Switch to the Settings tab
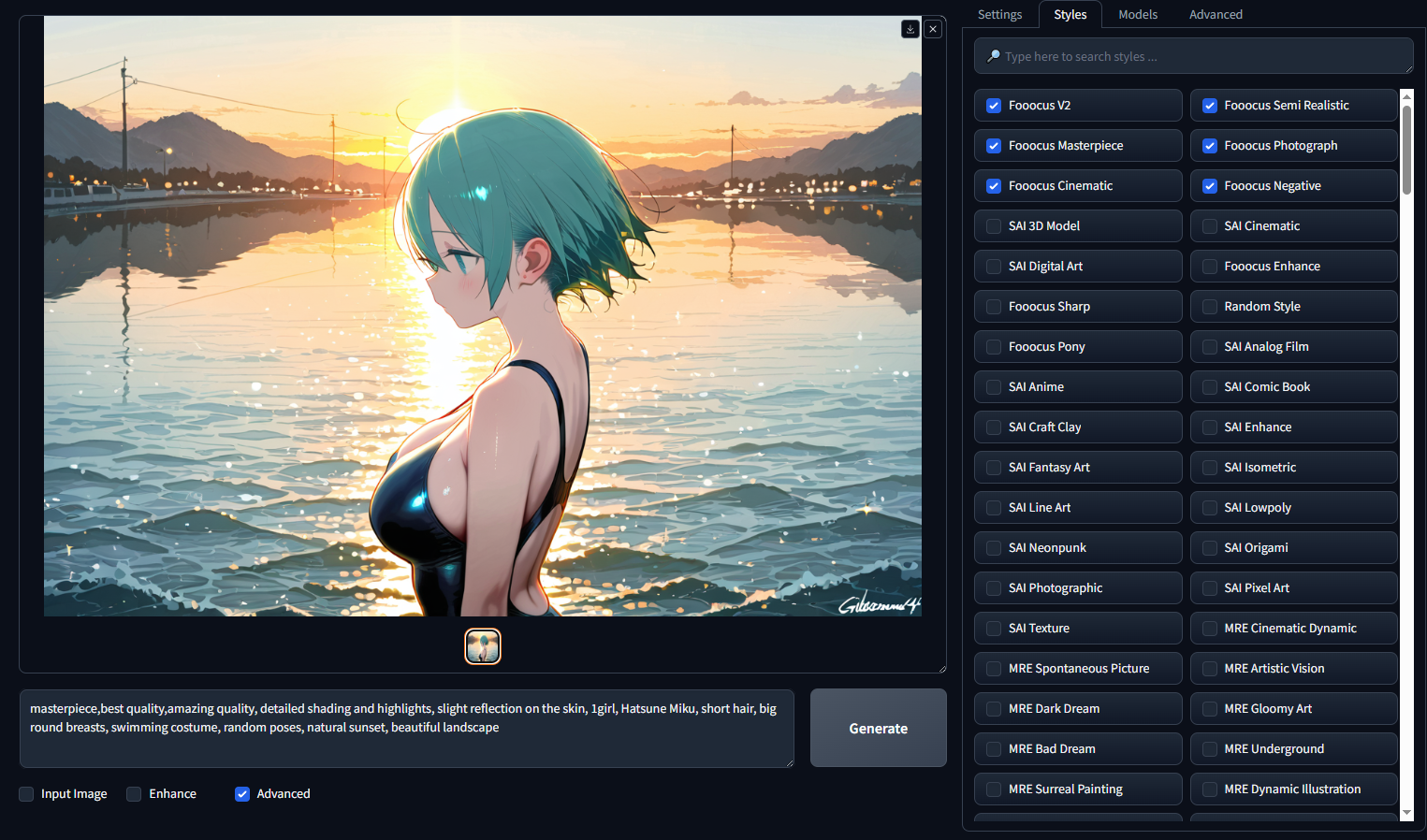Image resolution: width=1427 pixels, height=840 pixels. pos(999,14)
